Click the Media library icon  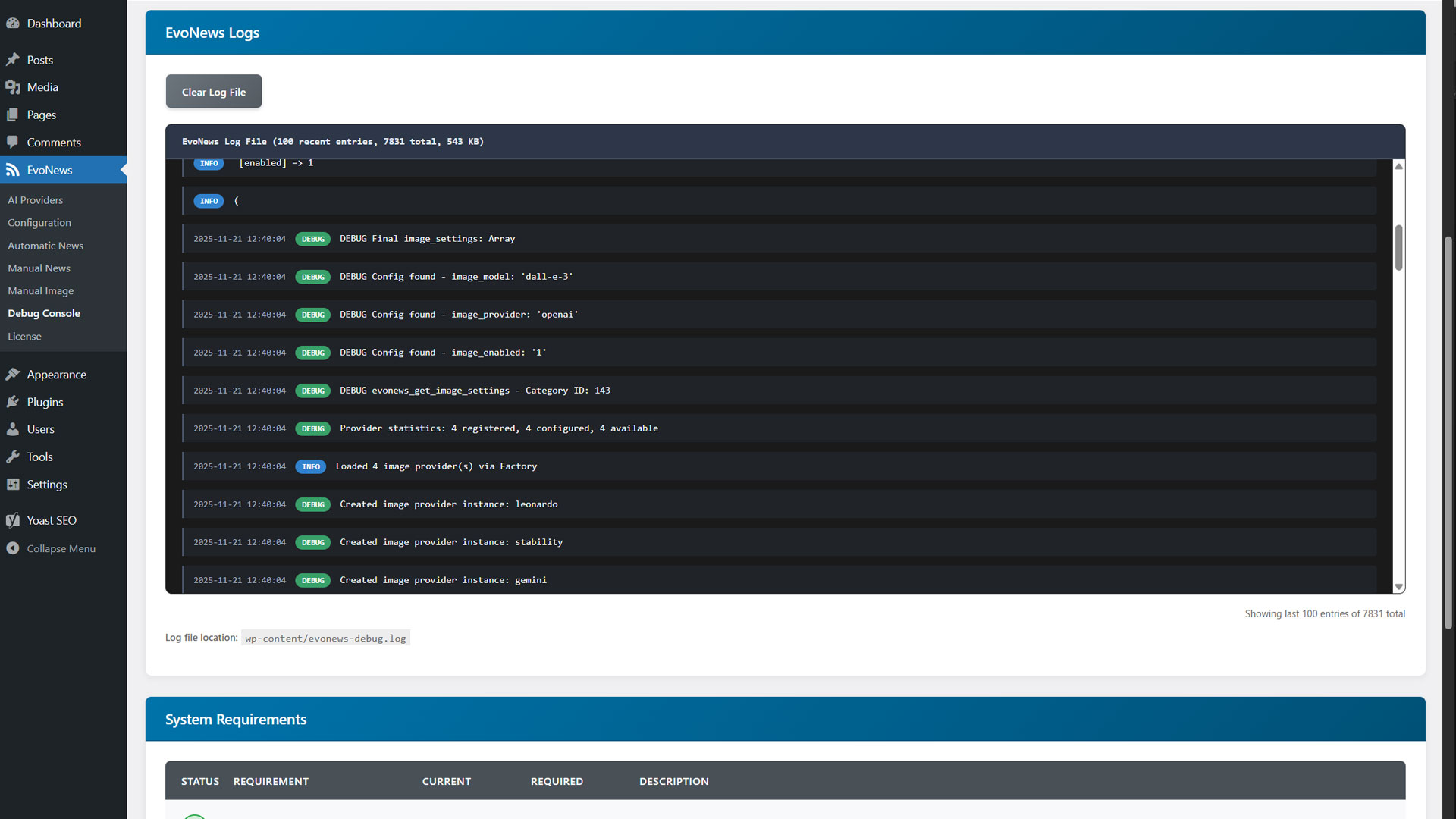point(13,87)
